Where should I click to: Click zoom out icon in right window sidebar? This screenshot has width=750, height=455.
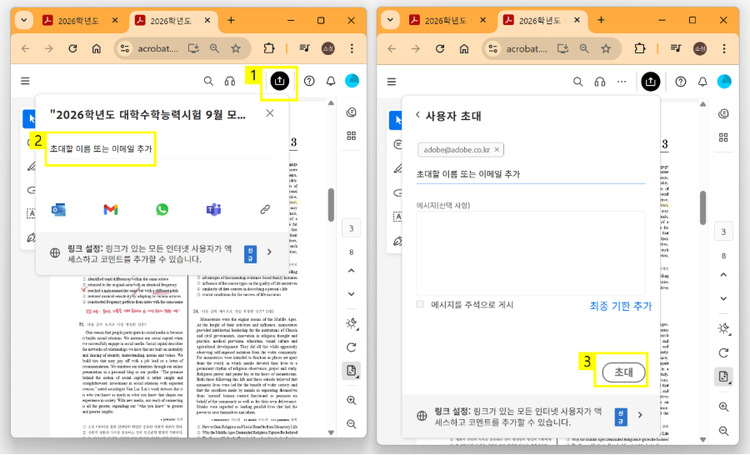(x=724, y=431)
